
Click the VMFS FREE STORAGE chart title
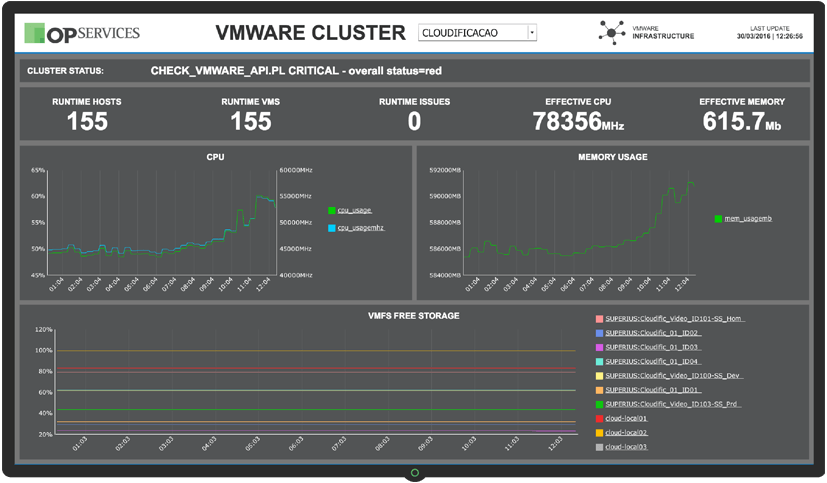pos(414,316)
